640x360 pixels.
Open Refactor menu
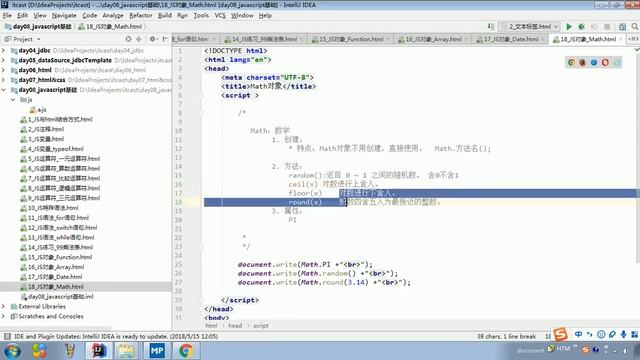[141, 16]
